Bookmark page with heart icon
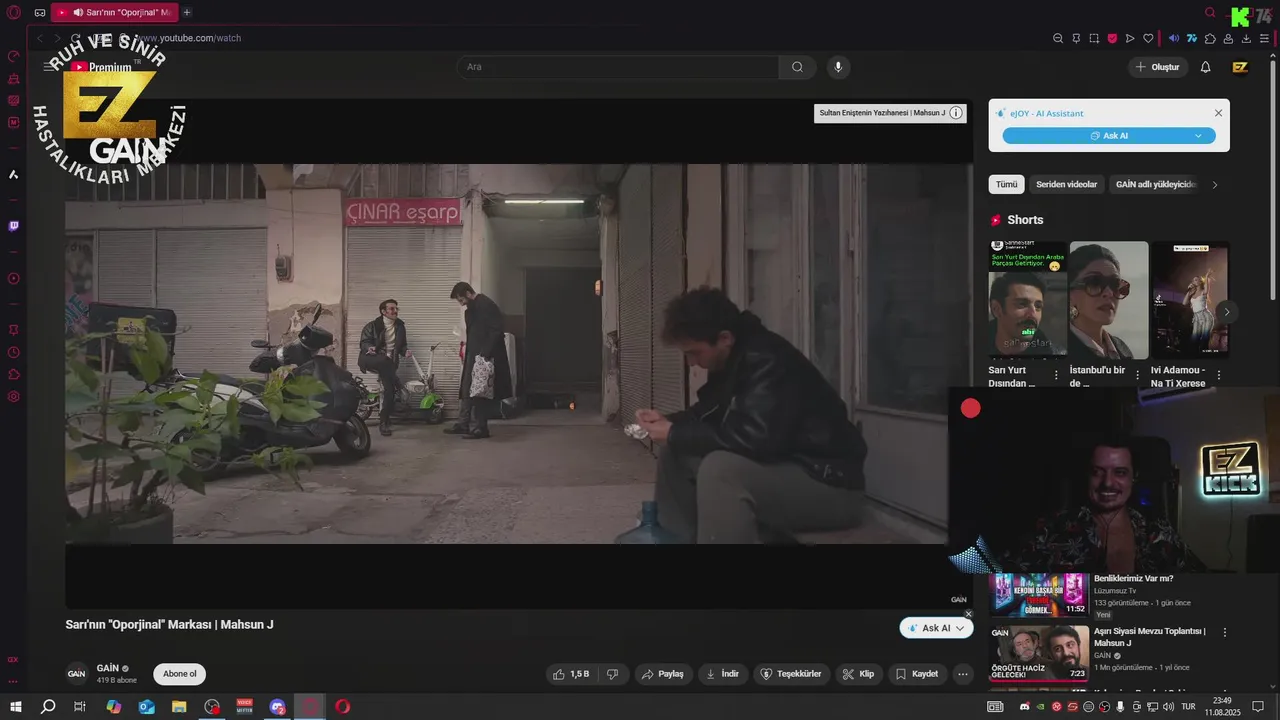The height and width of the screenshot is (720, 1280). click(x=1148, y=38)
